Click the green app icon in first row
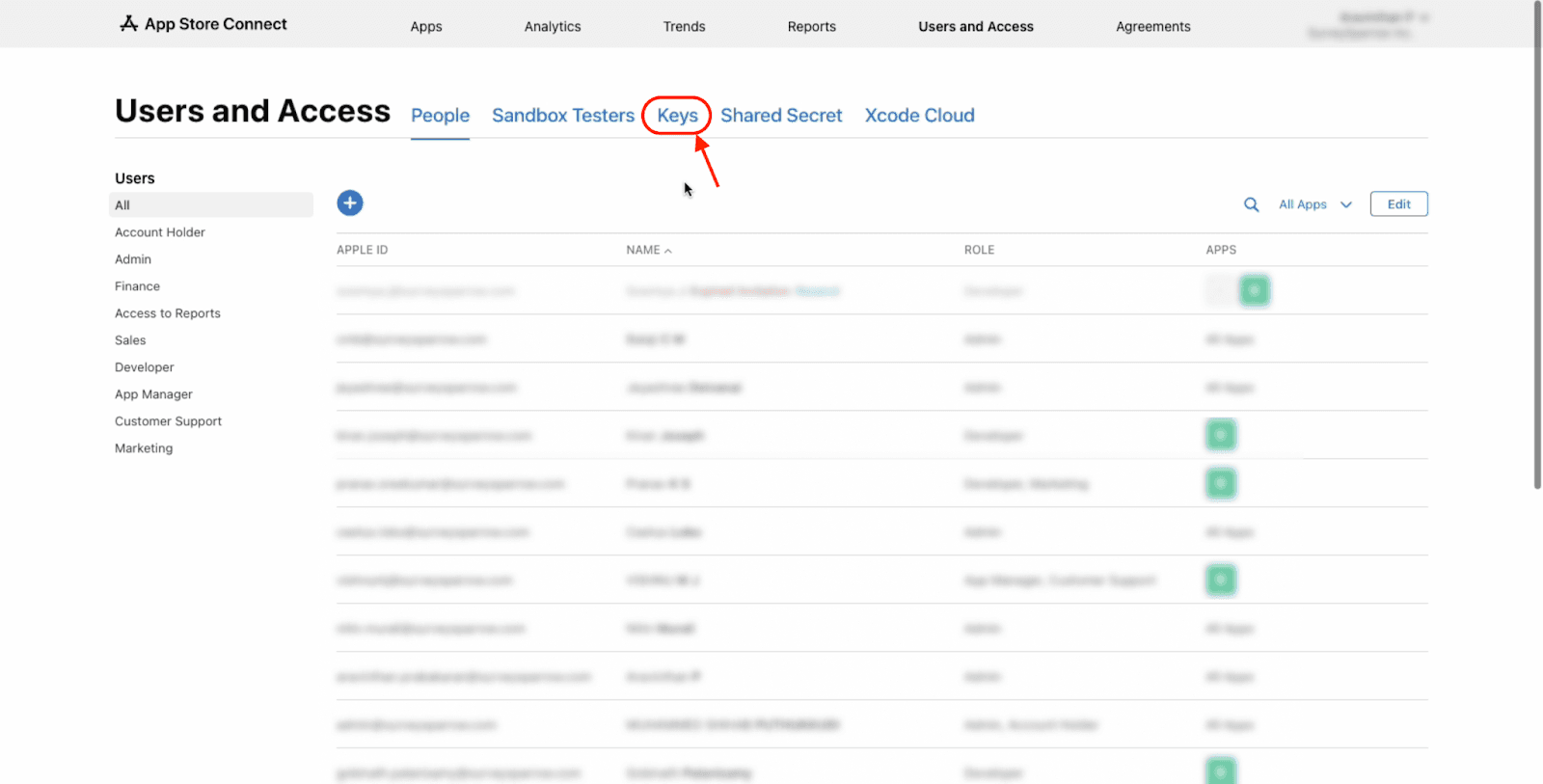The height and width of the screenshot is (784, 1543). (x=1254, y=290)
